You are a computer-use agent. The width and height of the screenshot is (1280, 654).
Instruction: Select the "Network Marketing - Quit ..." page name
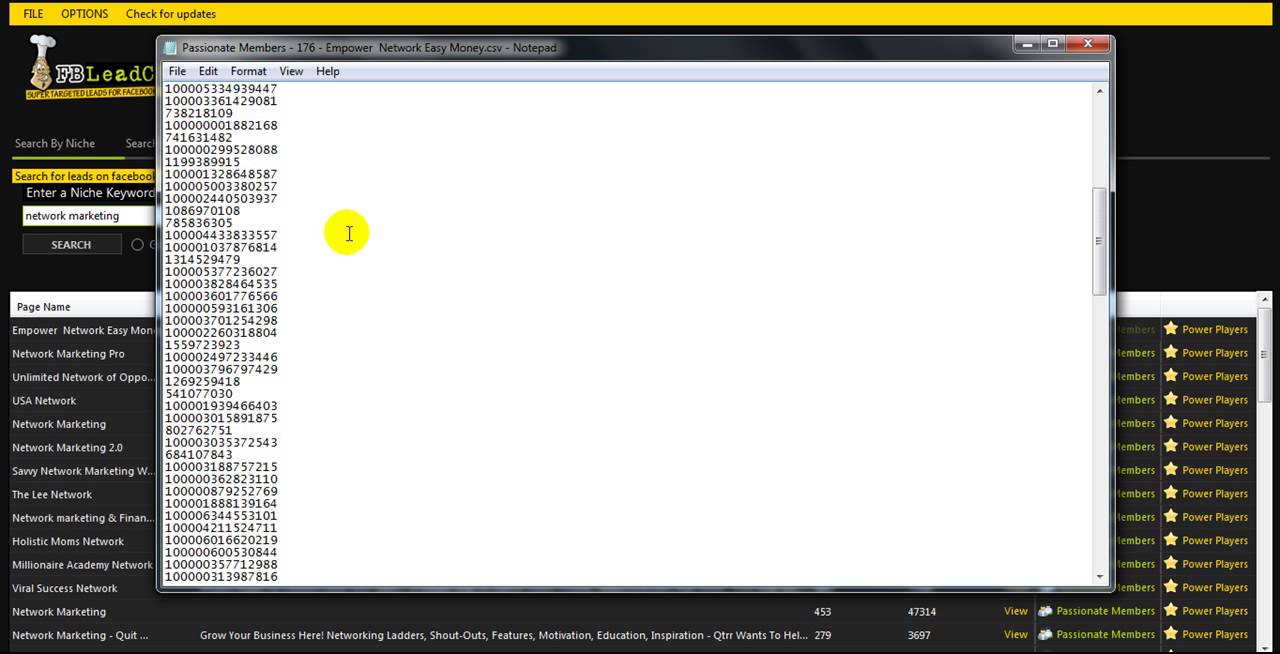coord(80,635)
